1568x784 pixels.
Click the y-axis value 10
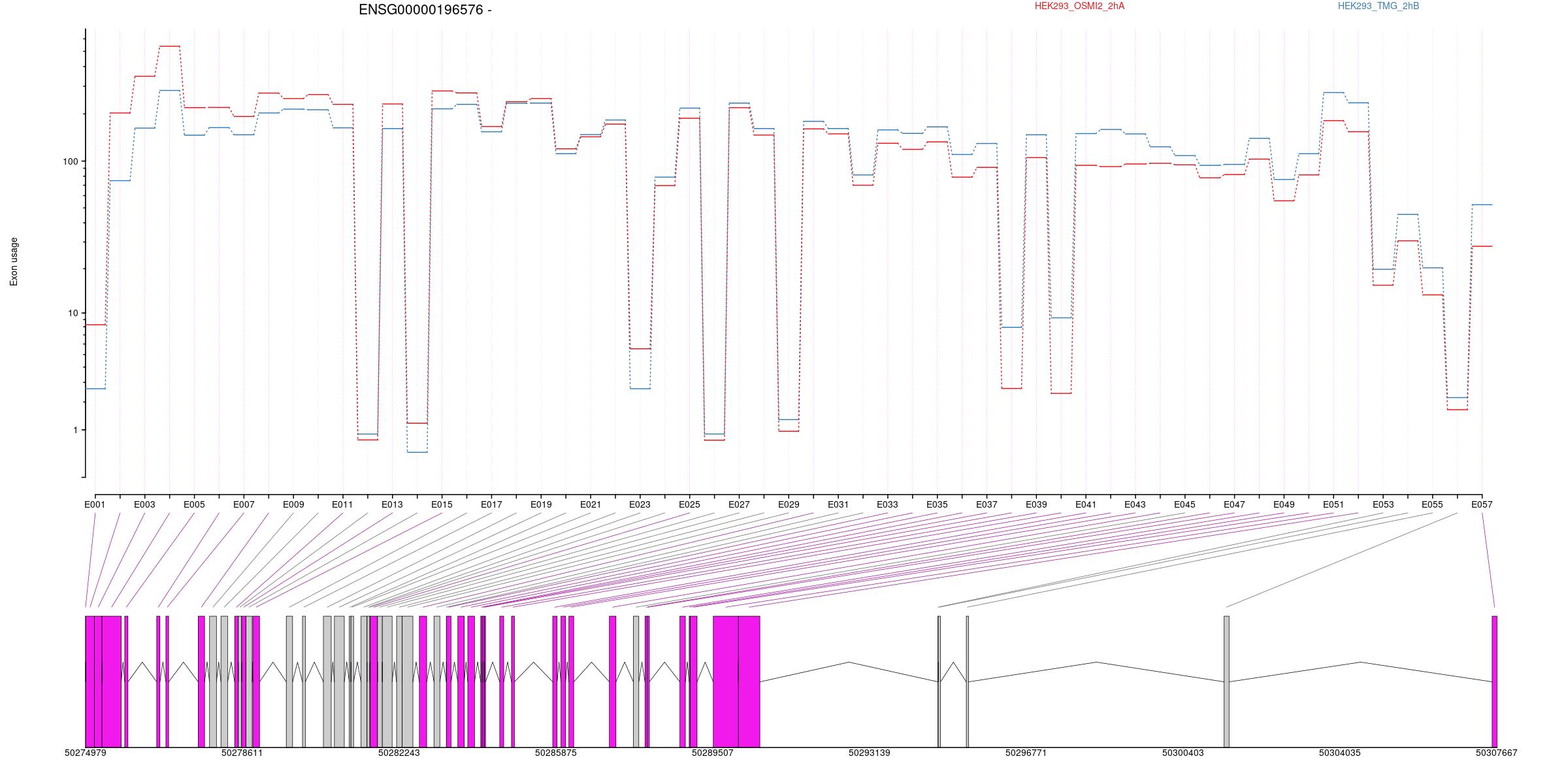[73, 313]
